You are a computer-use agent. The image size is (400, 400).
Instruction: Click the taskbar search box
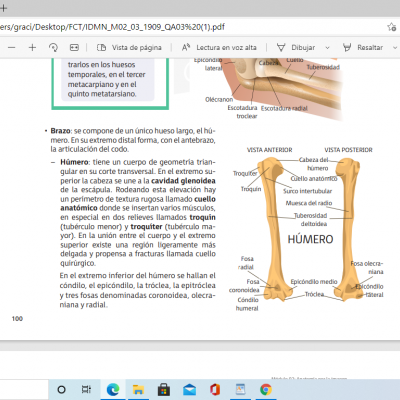coord(24,389)
